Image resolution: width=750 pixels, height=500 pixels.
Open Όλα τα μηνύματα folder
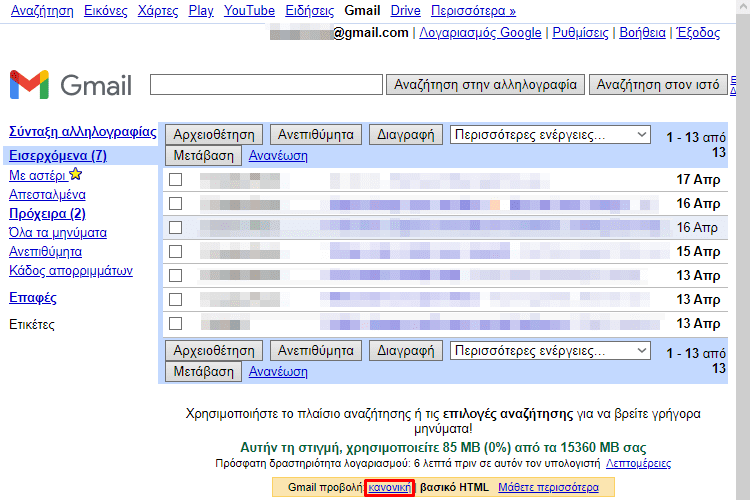[58, 233]
